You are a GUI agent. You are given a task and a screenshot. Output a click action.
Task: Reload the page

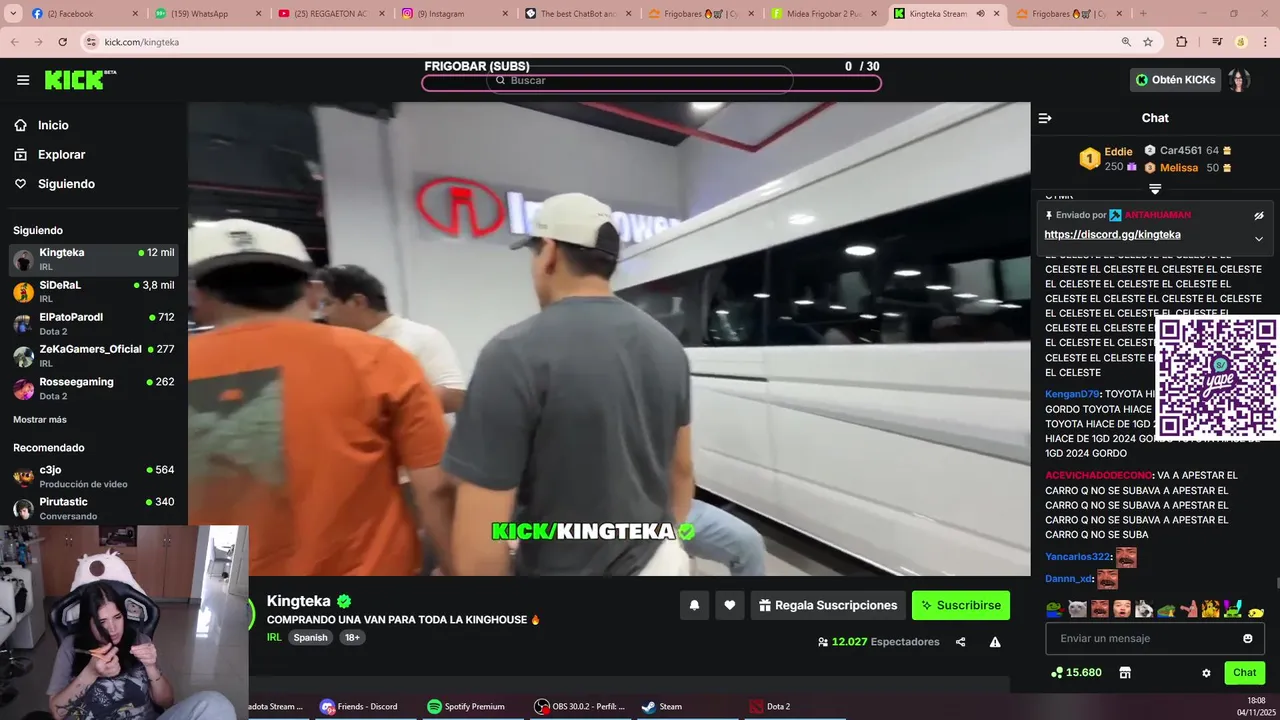[x=62, y=42]
